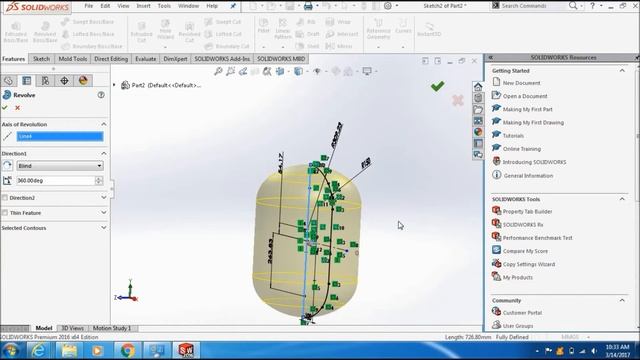The height and width of the screenshot is (360, 640).
Task: Collapse Community section
Action: [x=622, y=300]
